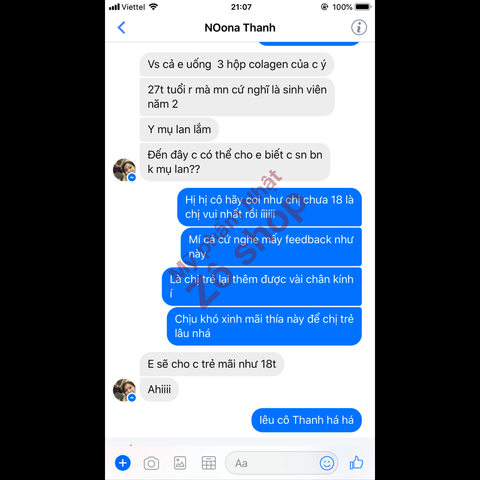This screenshot has height=480, width=480.
Task: Send a thumbs-up like
Action: point(356,463)
